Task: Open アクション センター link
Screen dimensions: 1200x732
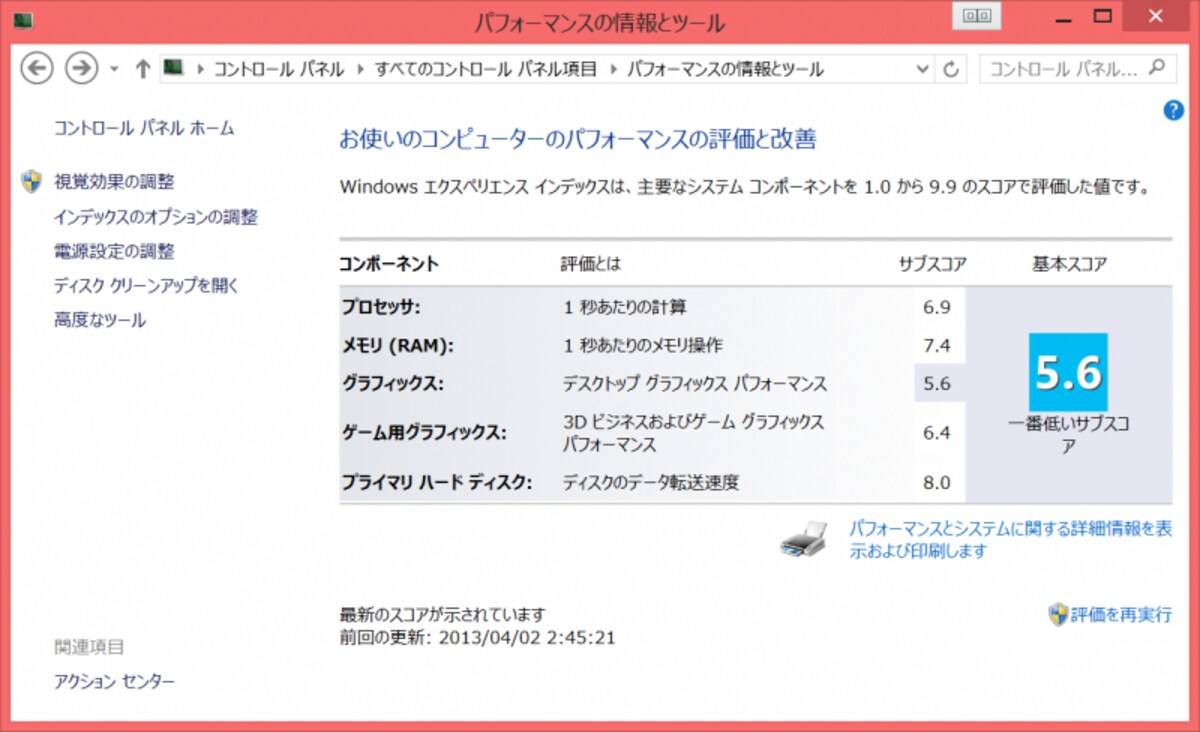Action: pyautogui.click(x=114, y=682)
